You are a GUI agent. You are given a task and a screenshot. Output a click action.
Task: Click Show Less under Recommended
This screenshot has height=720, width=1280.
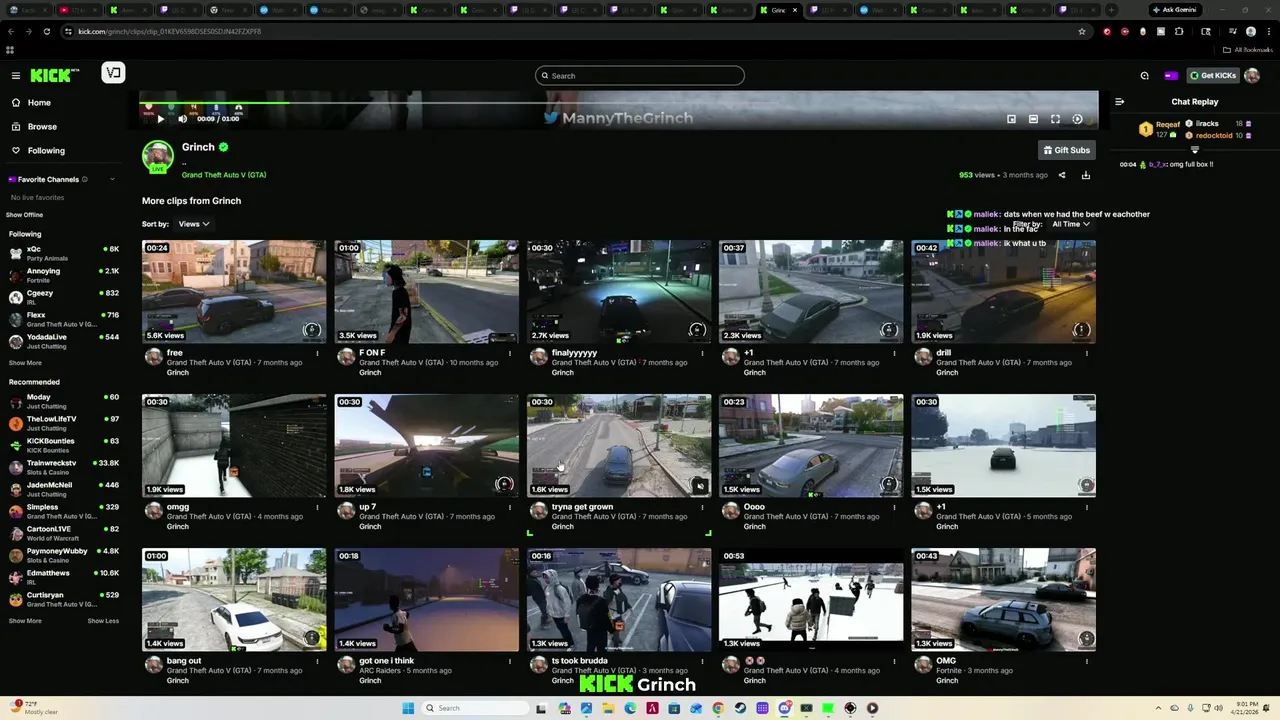point(103,621)
